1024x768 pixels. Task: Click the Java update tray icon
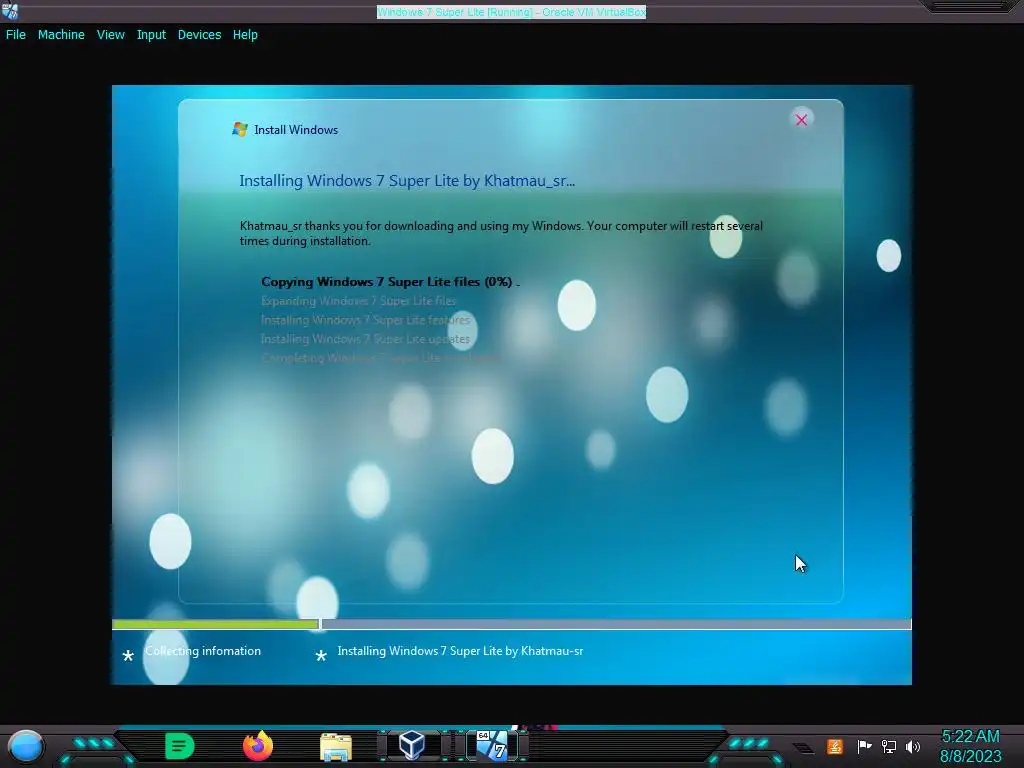[x=835, y=746]
